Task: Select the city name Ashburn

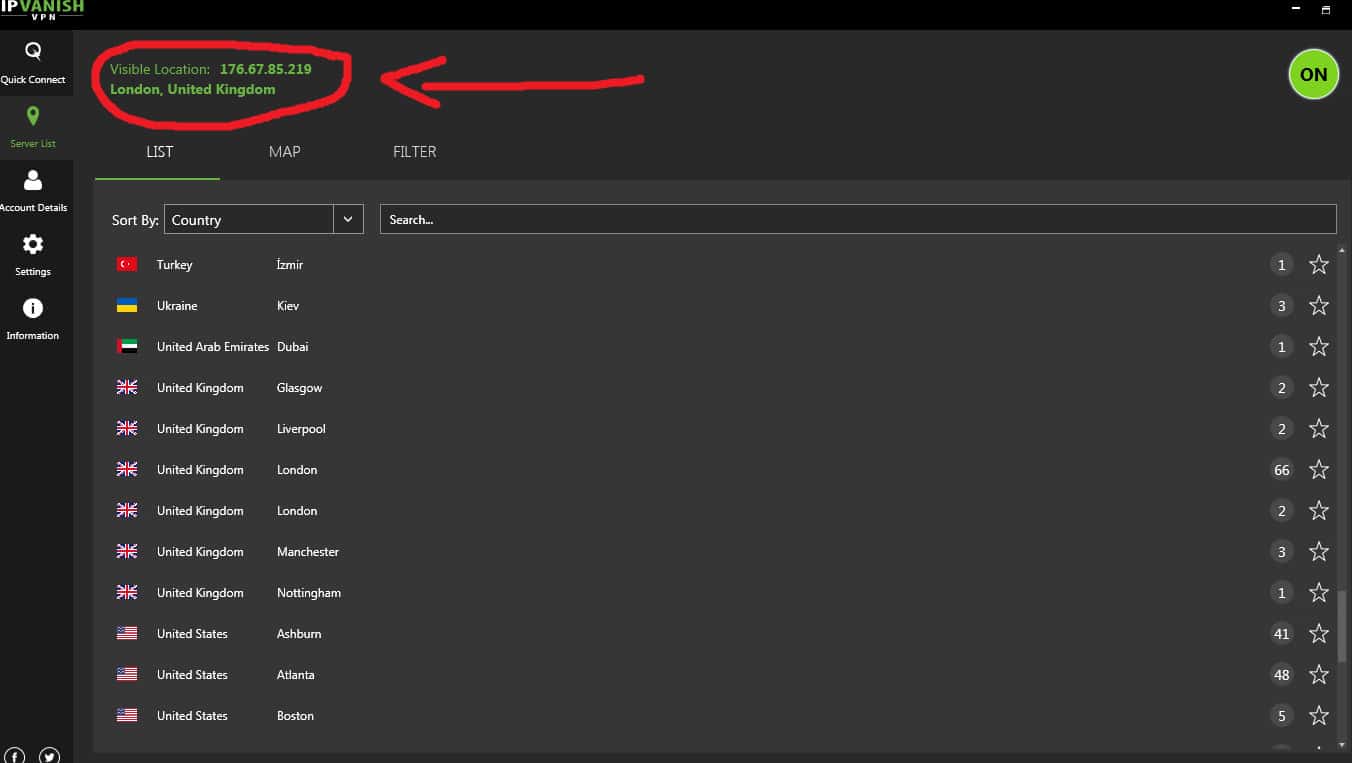Action: click(299, 634)
